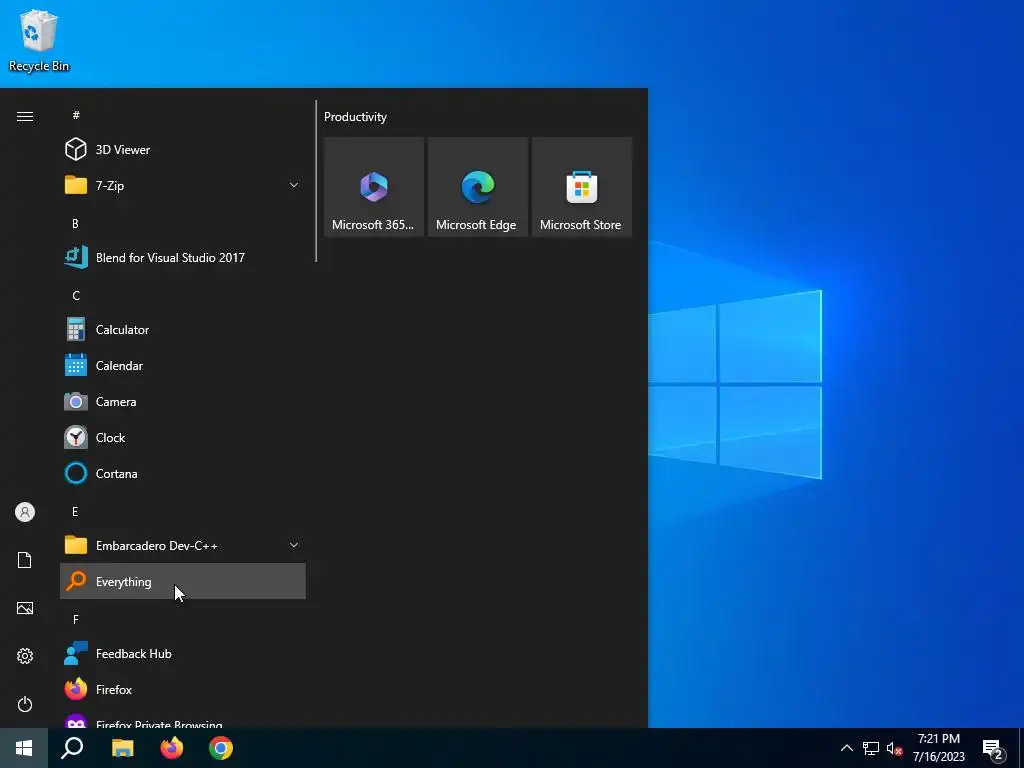This screenshot has width=1024, height=768.
Task: Open the Documents shortcut icon
Action: [x=25, y=560]
